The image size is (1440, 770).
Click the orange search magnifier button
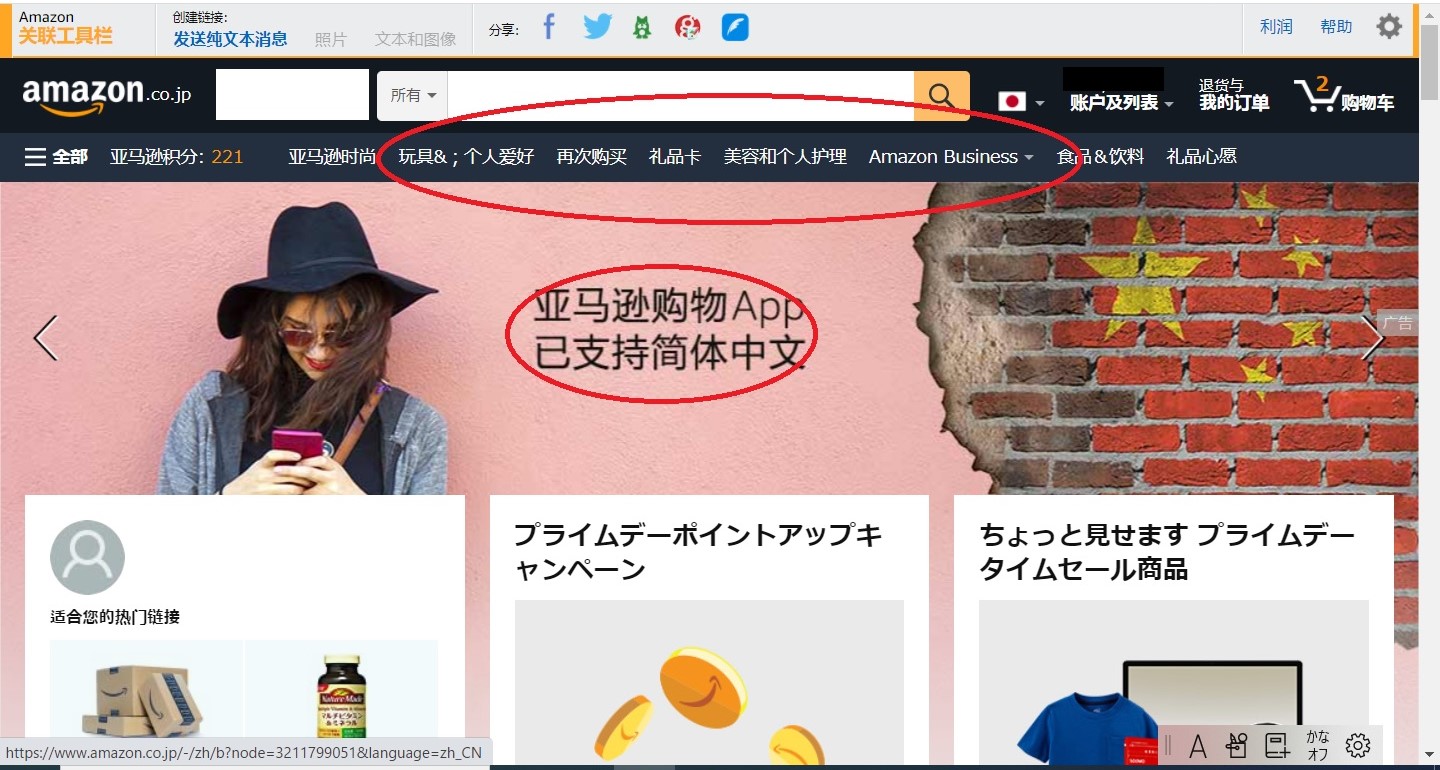click(941, 96)
